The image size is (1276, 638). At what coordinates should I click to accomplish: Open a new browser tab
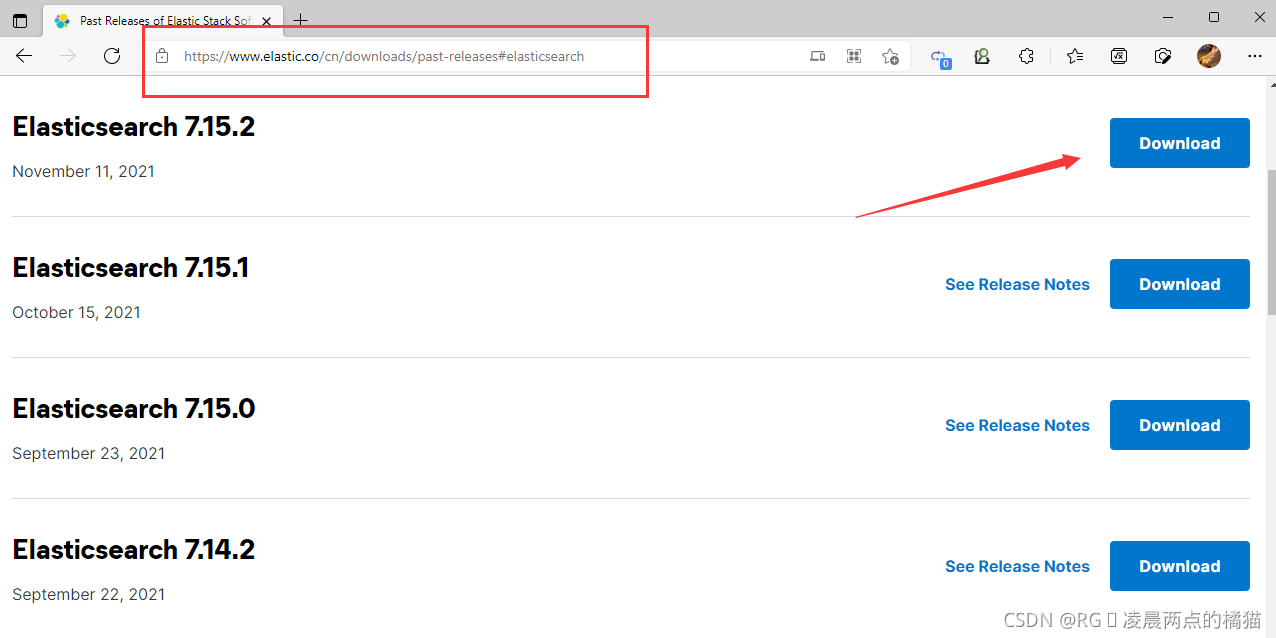pyautogui.click(x=300, y=20)
